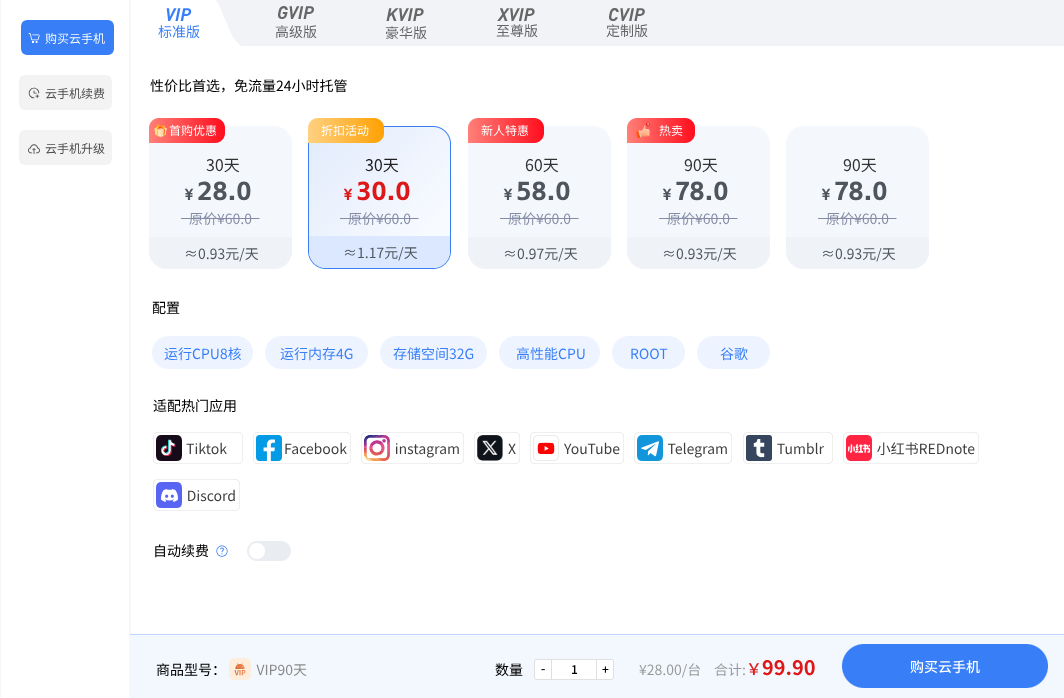The height and width of the screenshot is (698, 1064).
Task: Open 云手机升级 in the sidebar
Action: 66,148
